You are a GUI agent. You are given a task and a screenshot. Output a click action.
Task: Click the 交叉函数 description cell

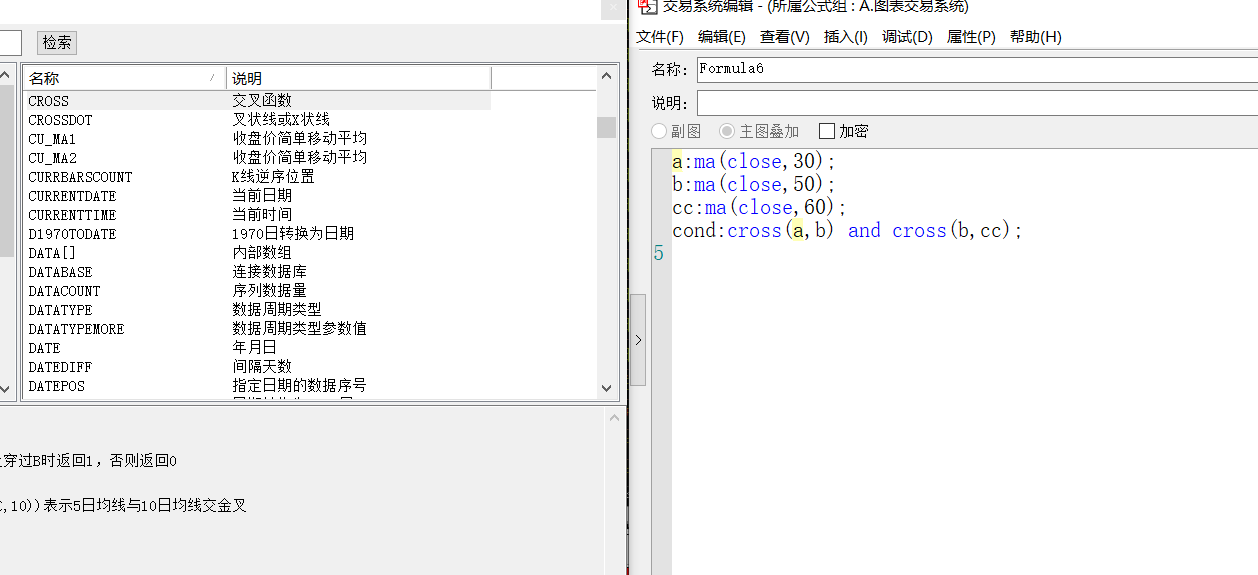(262, 101)
